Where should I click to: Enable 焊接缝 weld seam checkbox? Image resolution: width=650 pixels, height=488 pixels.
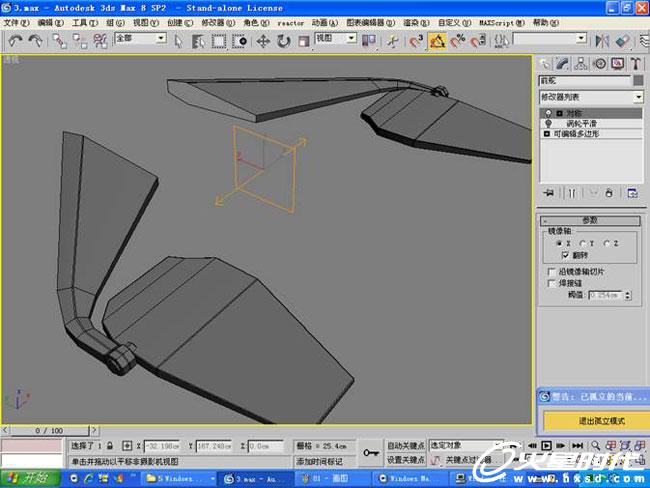tap(551, 284)
